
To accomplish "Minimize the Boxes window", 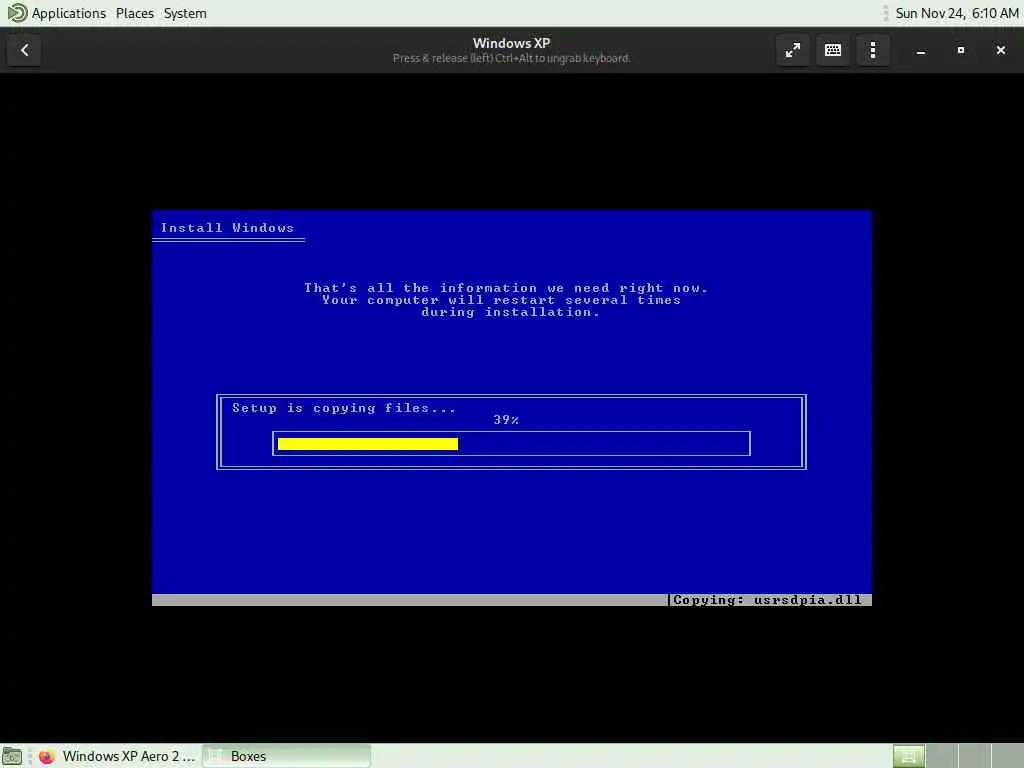I will click(x=921, y=50).
